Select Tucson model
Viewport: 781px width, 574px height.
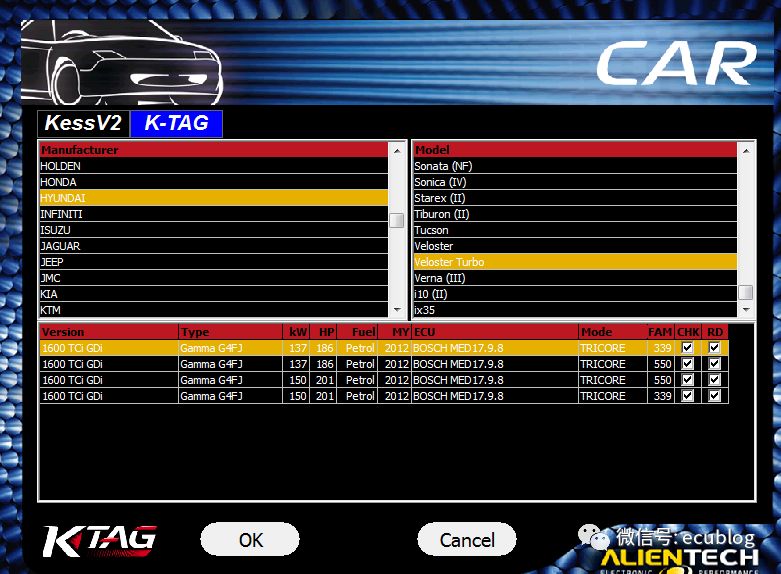pos(575,230)
